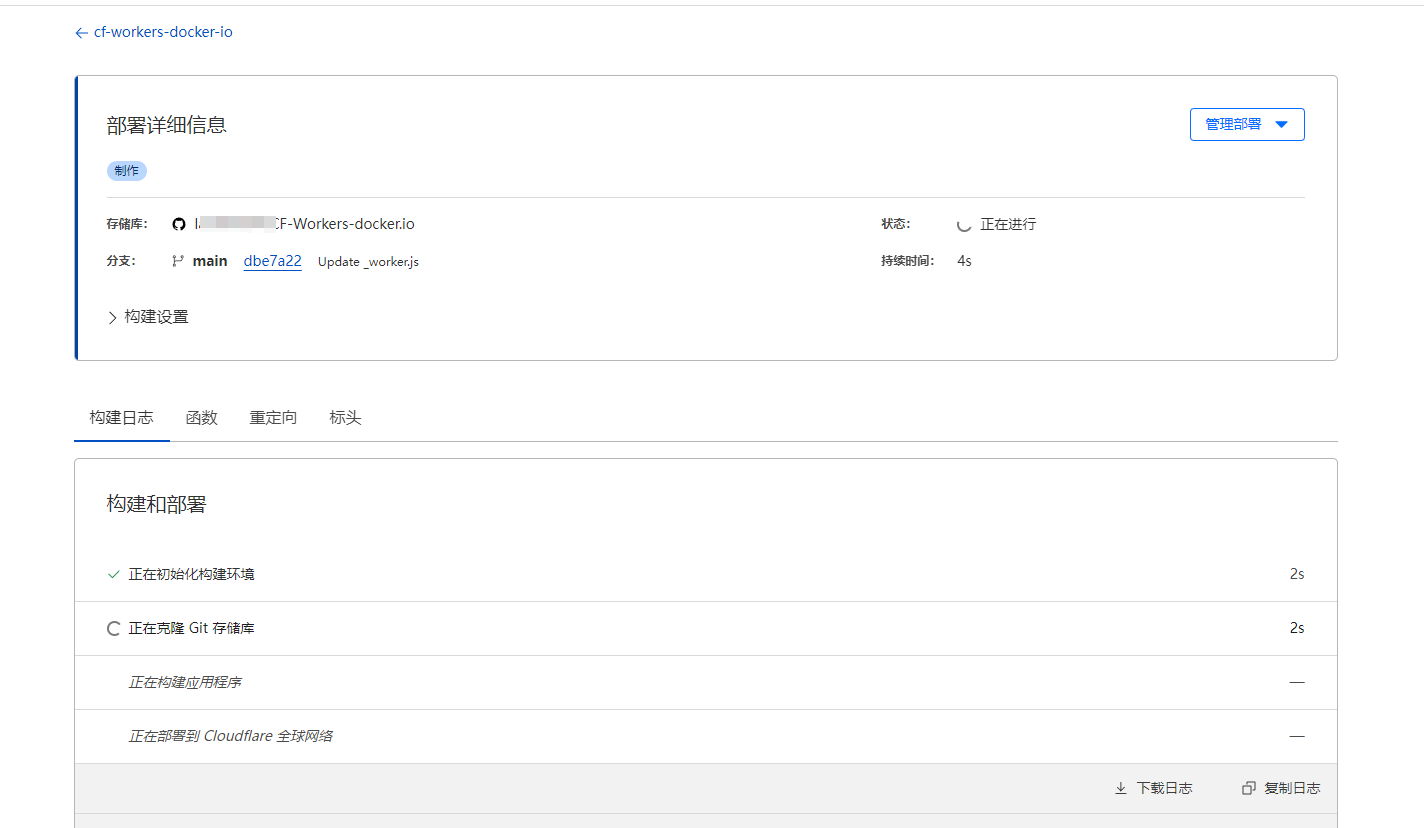1424x828 pixels.
Task: Select the 构建日志 tab
Action: pos(121,418)
